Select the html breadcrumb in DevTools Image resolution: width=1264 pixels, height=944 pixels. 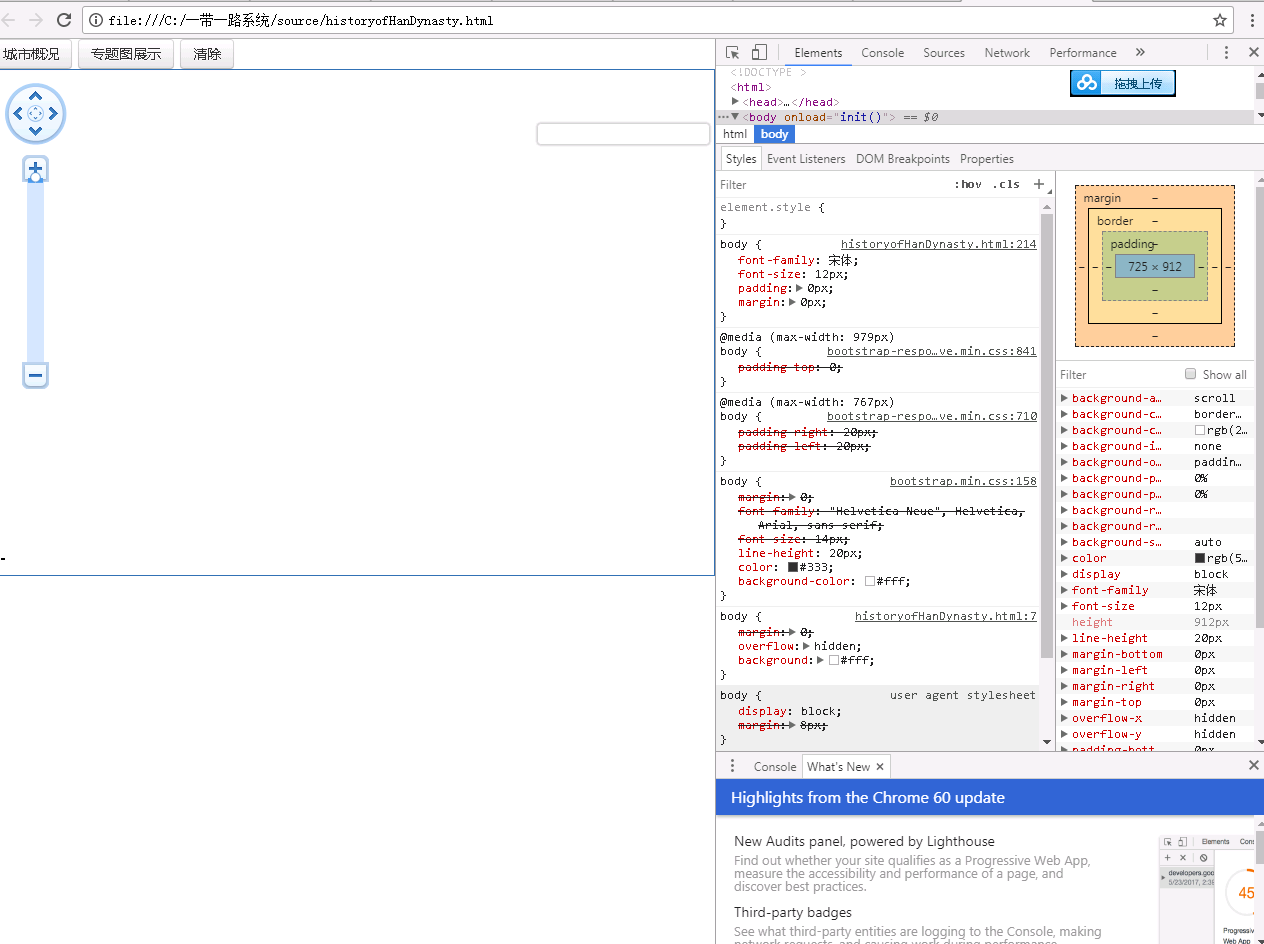[x=735, y=134]
